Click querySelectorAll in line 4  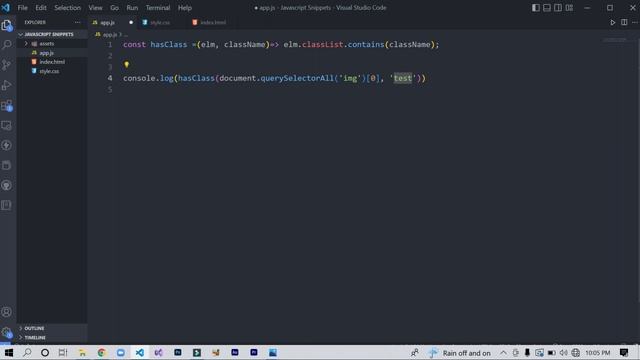point(297,78)
